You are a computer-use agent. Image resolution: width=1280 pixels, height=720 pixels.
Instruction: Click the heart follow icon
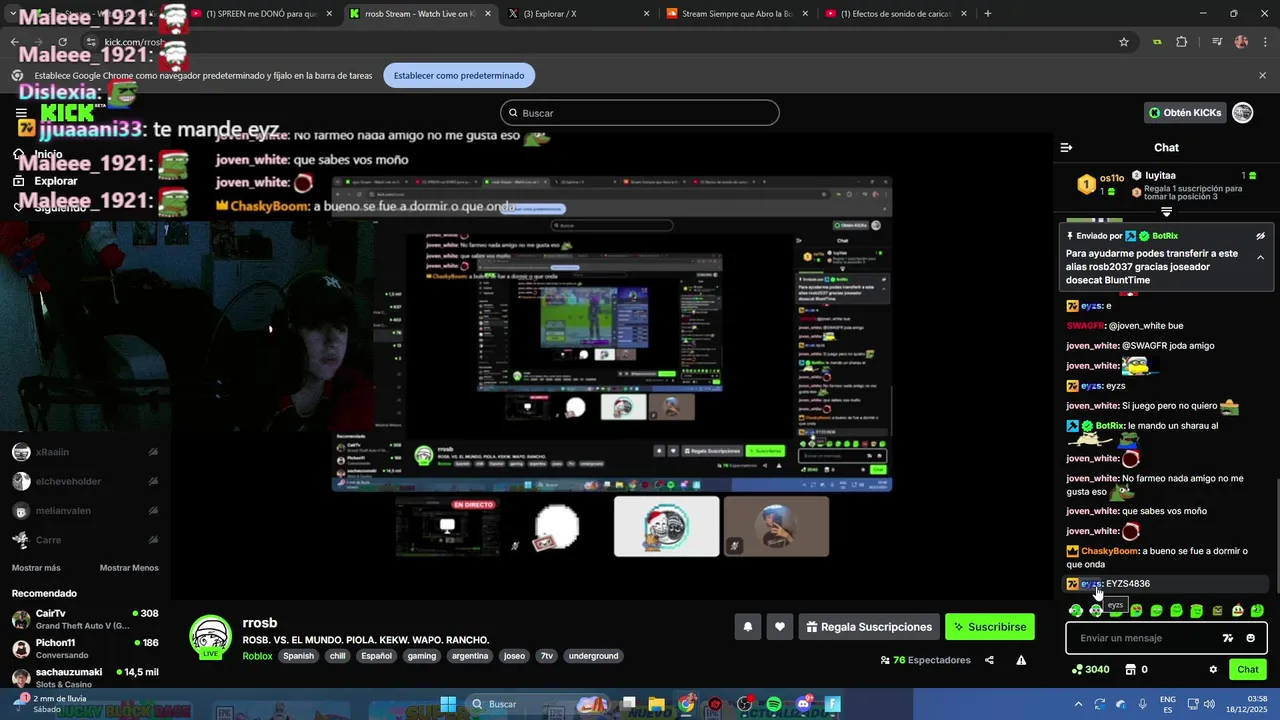point(780,627)
